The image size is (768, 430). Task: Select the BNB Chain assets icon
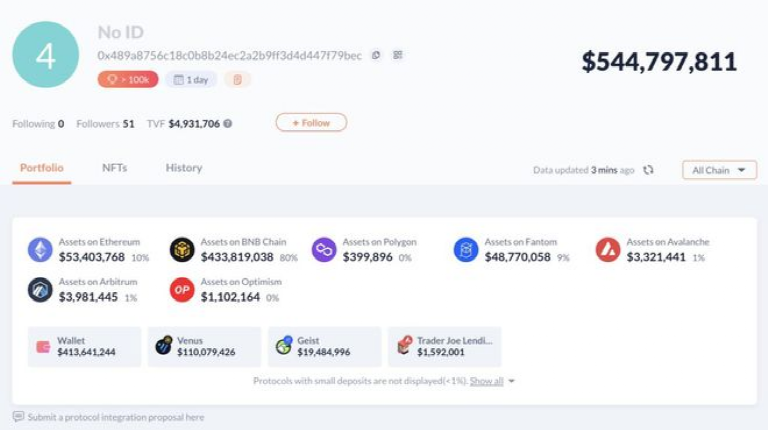(x=182, y=249)
